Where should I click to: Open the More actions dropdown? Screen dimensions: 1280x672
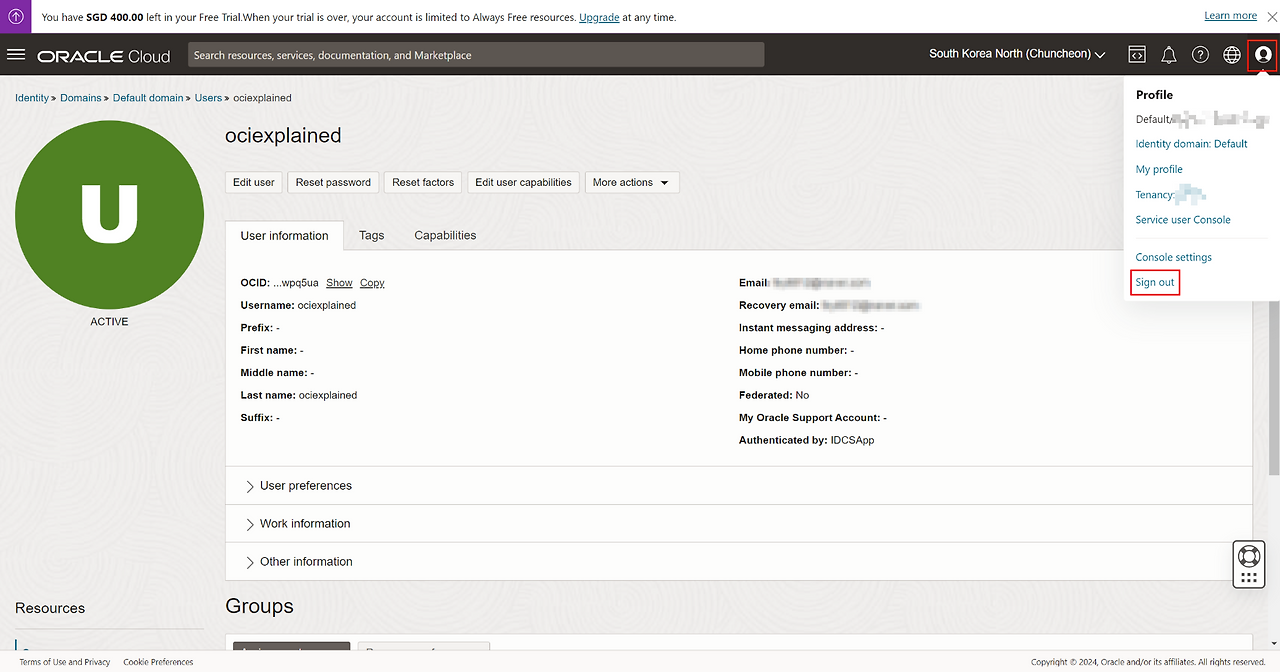pyautogui.click(x=631, y=182)
